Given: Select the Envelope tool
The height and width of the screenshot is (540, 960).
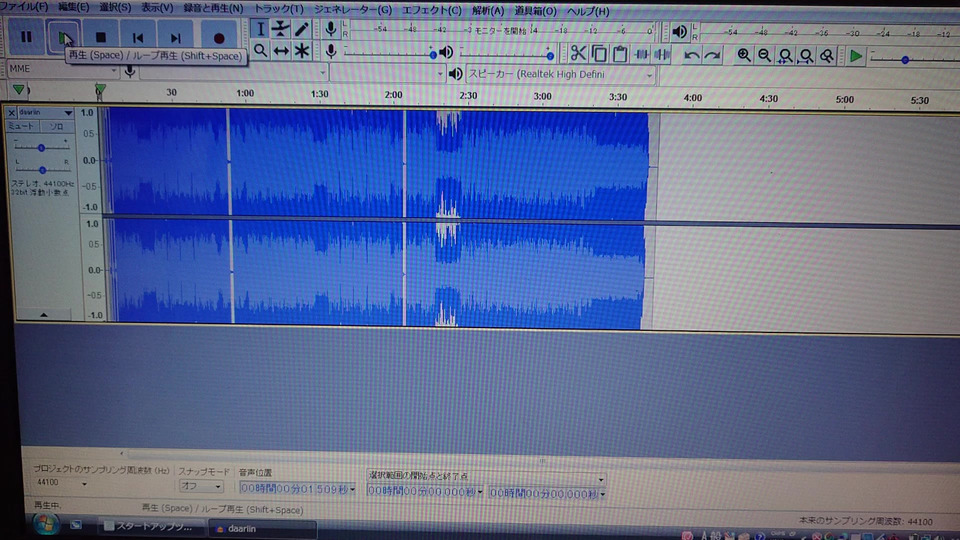Looking at the screenshot, I should click(x=280, y=29).
